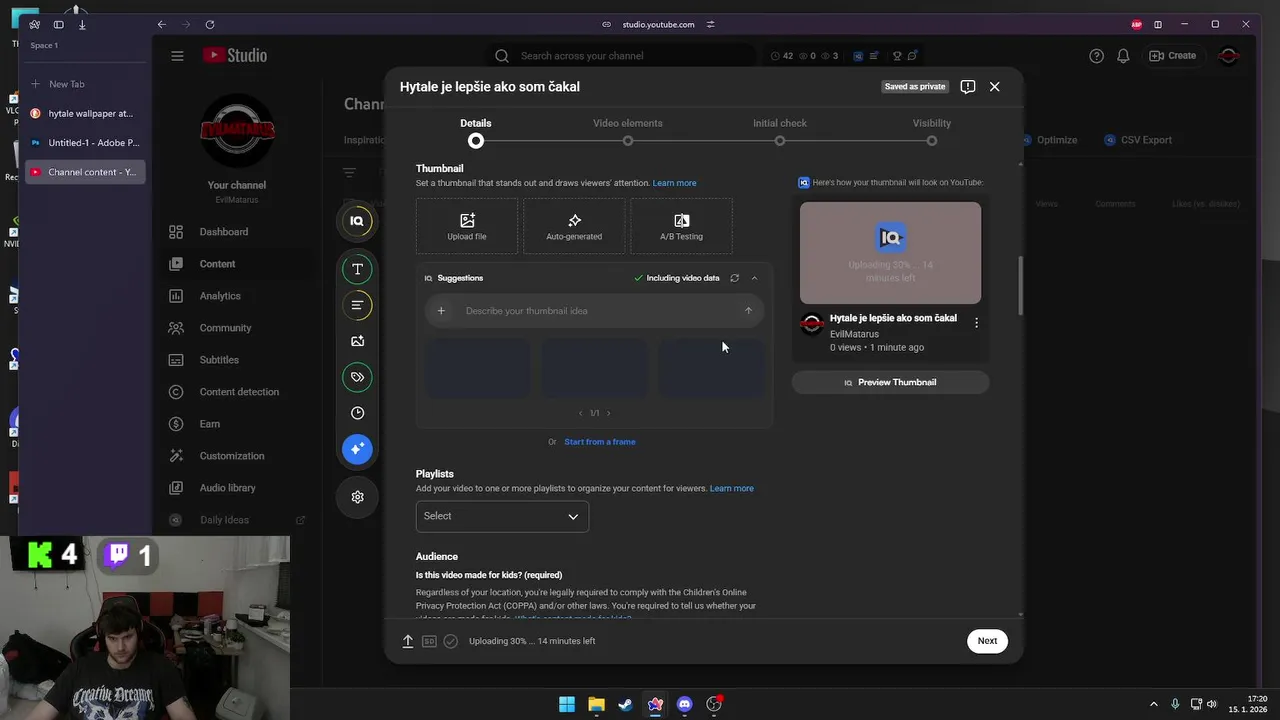Open File Explorer from the taskbar
The height and width of the screenshot is (720, 1280).
tap(596, 704)
